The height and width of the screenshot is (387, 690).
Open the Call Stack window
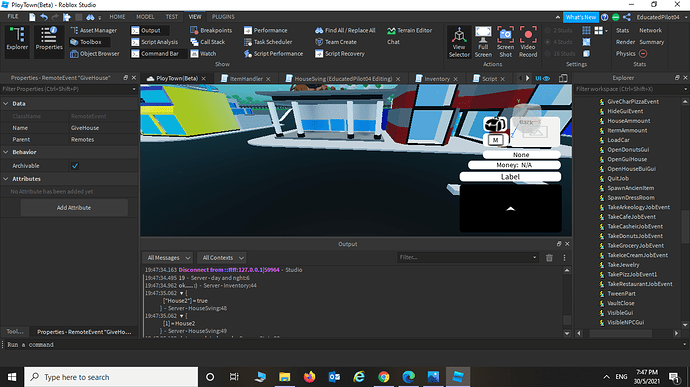pyautogui.click(x=208, y=42)
